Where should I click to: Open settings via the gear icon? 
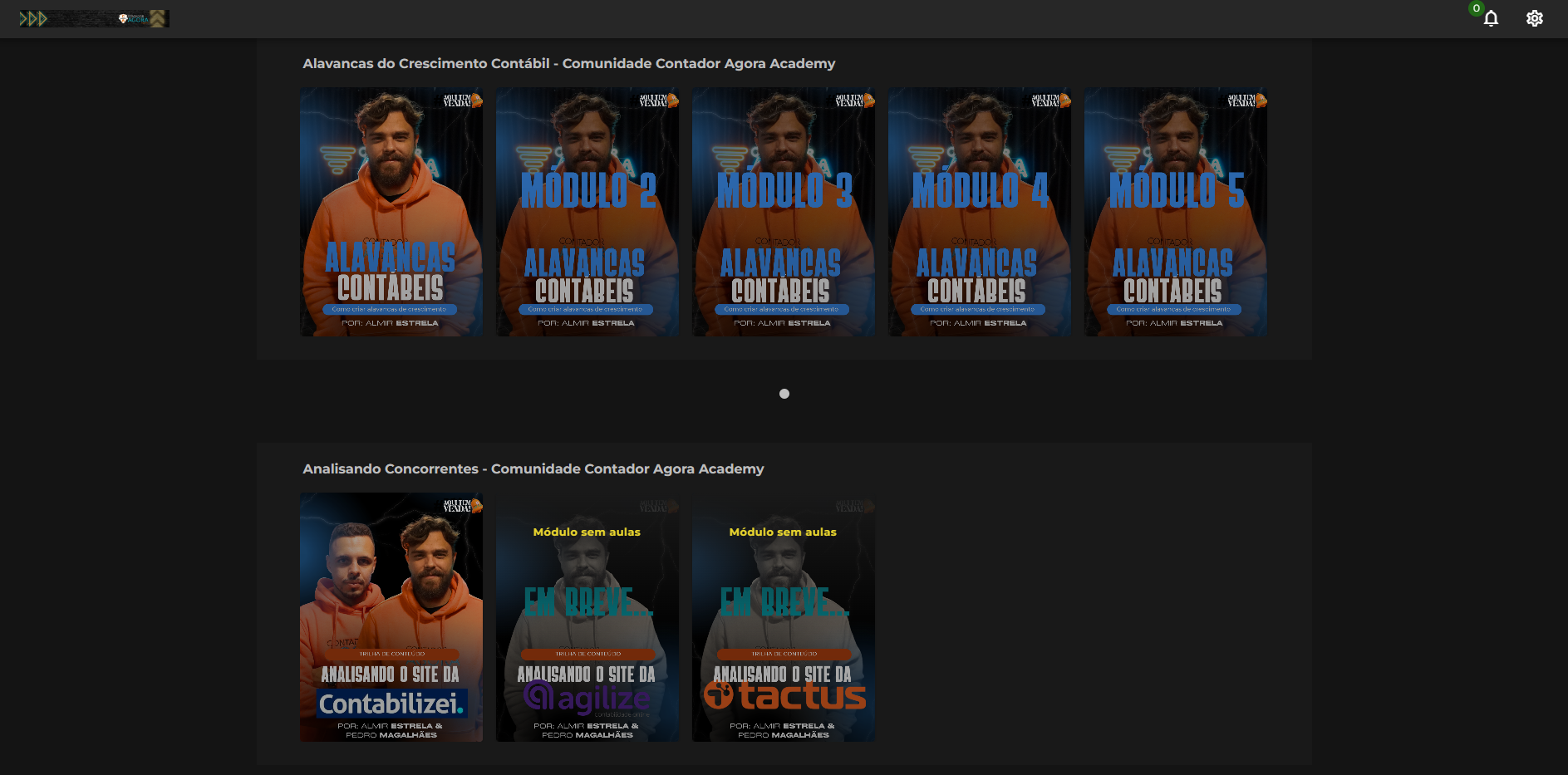coord(1534,18)
